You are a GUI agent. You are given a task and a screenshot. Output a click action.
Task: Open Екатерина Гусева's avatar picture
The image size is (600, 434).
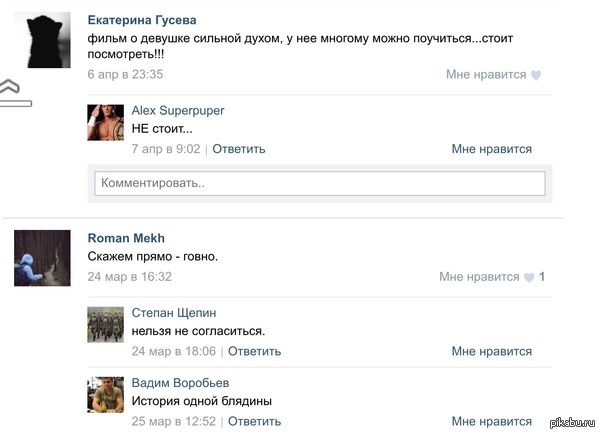point(48,40)
